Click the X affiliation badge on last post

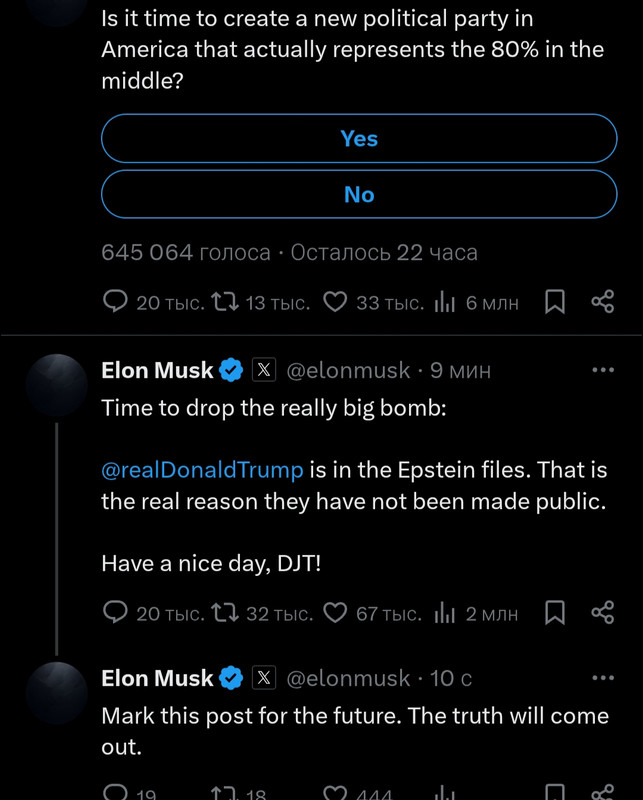click(x=264, y=678)
